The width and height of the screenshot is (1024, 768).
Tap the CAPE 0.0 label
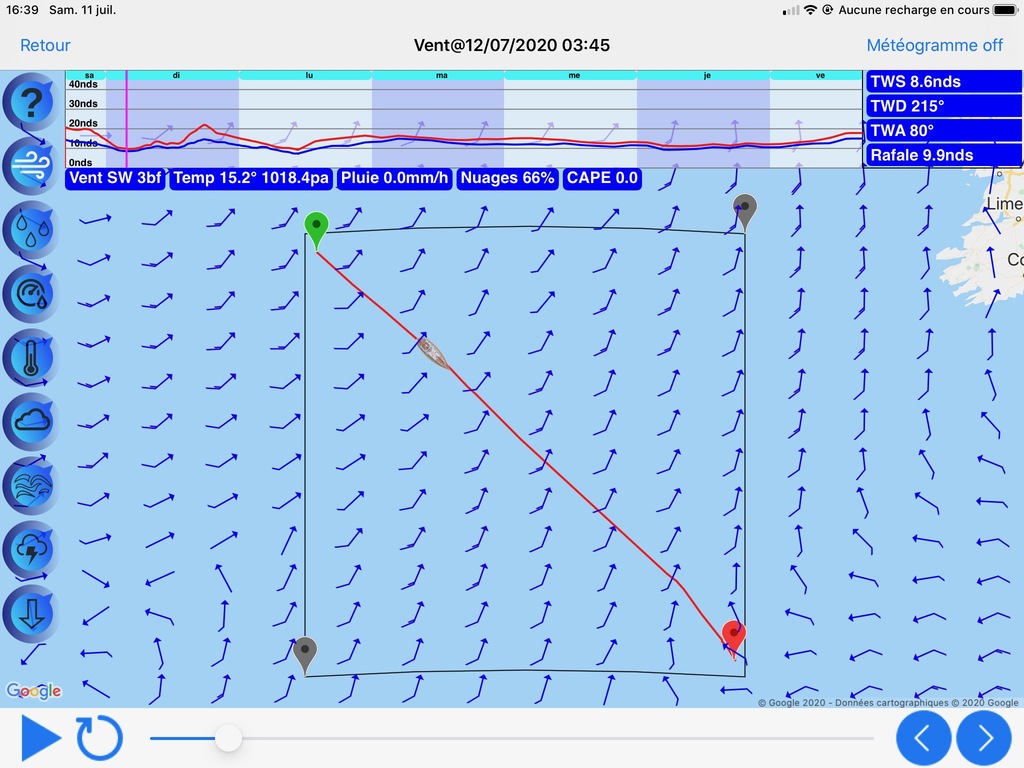(x=602, y=178)
